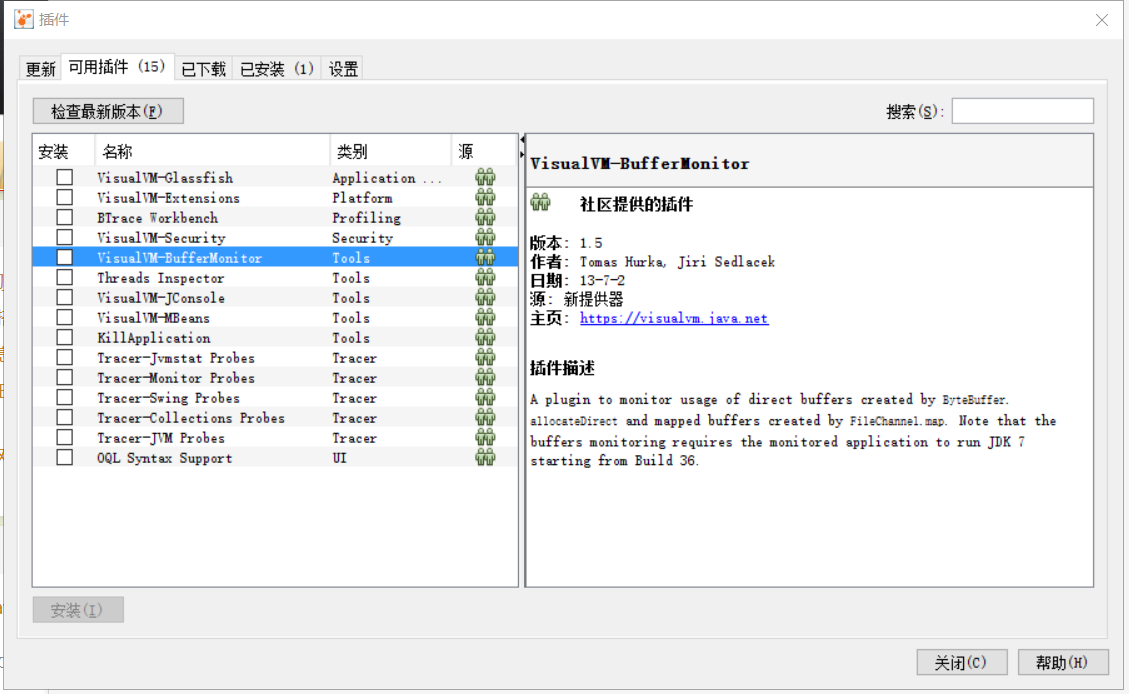Check the OQL Syntax Support install checkbox
1129x694 pixels.
(x=65, y=458)
